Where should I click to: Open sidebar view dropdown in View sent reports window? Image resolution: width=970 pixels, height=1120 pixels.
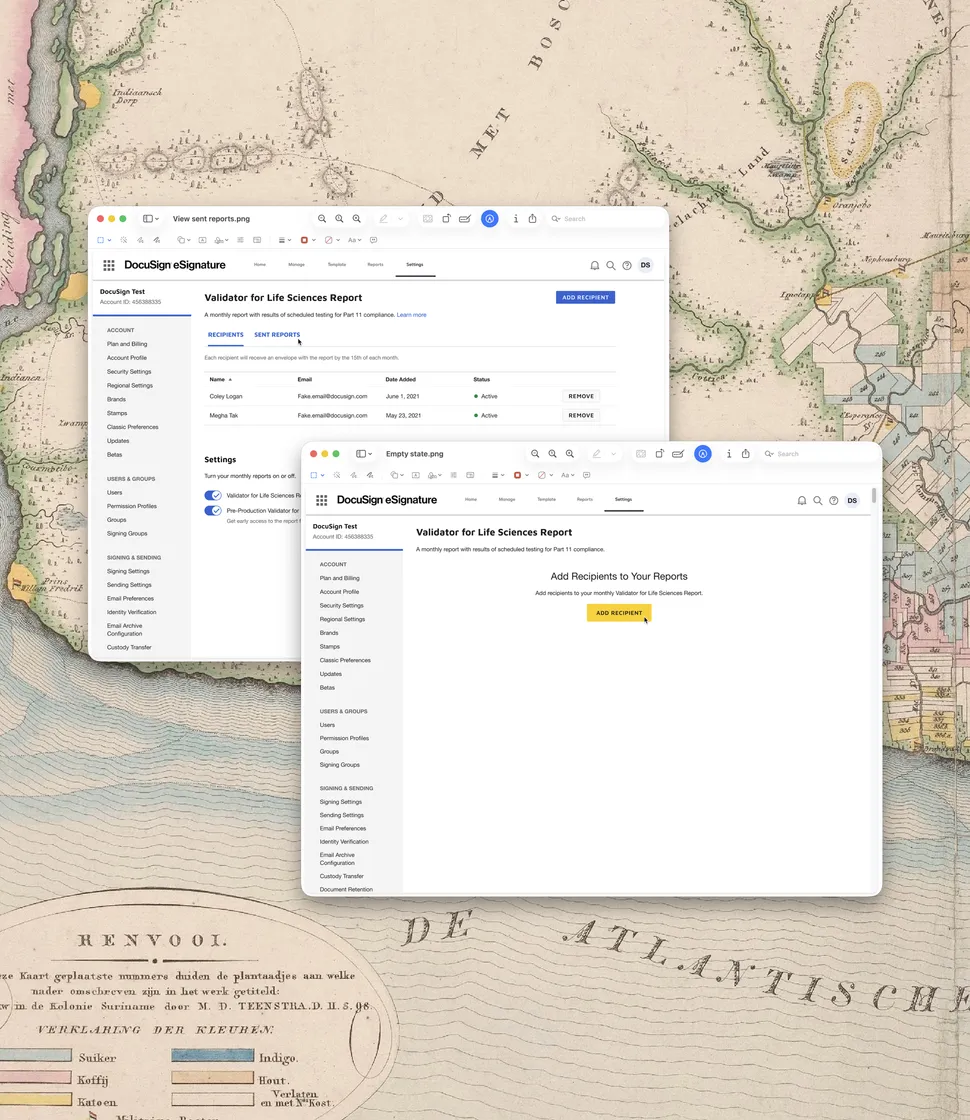pyautogui.click(x=151, y=219)
